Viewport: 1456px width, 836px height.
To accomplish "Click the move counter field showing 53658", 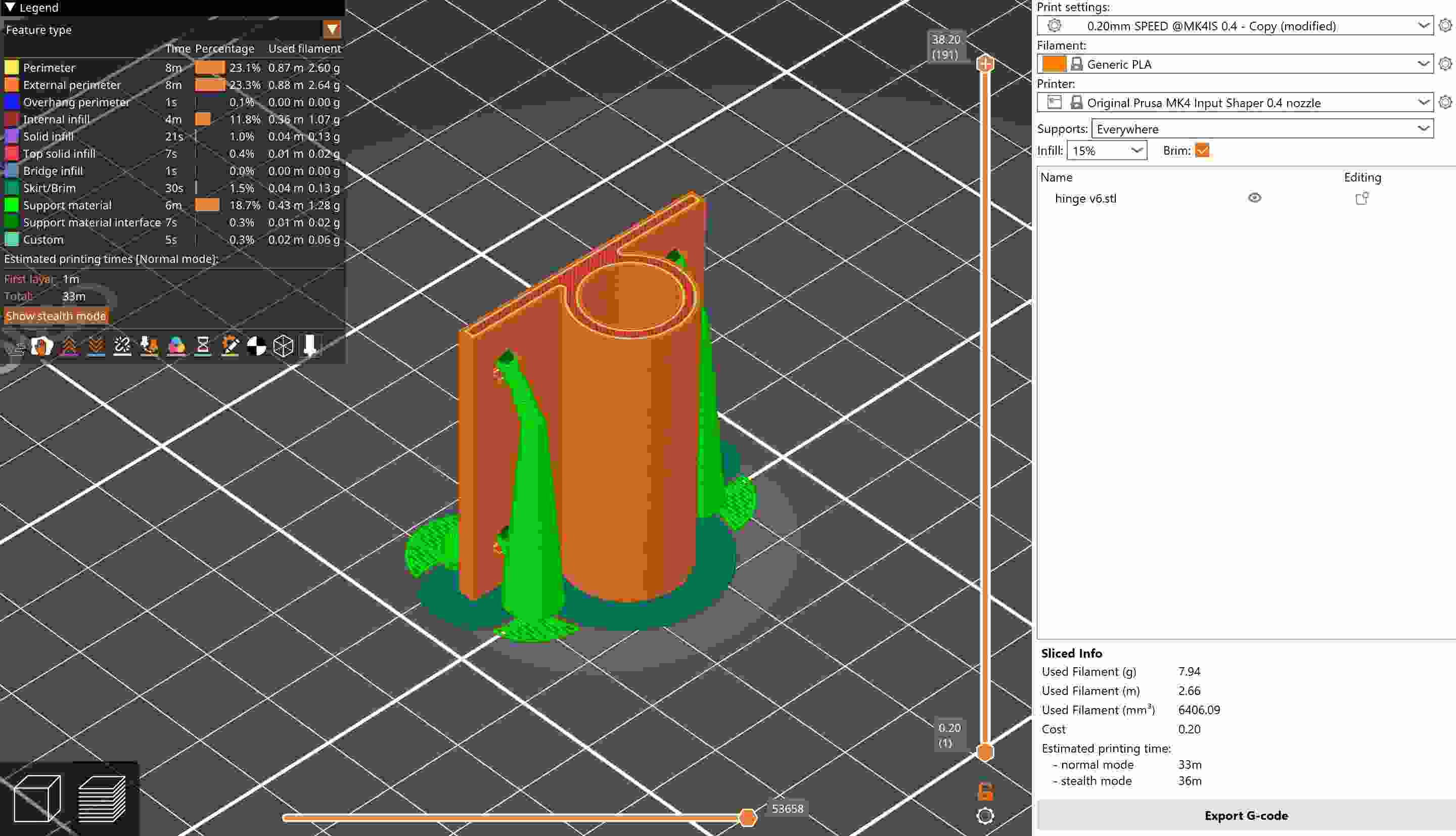I will (788, 808).
